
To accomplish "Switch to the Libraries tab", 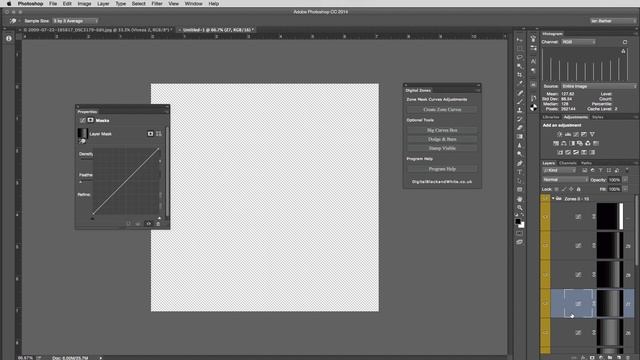I will click(551, 117).
